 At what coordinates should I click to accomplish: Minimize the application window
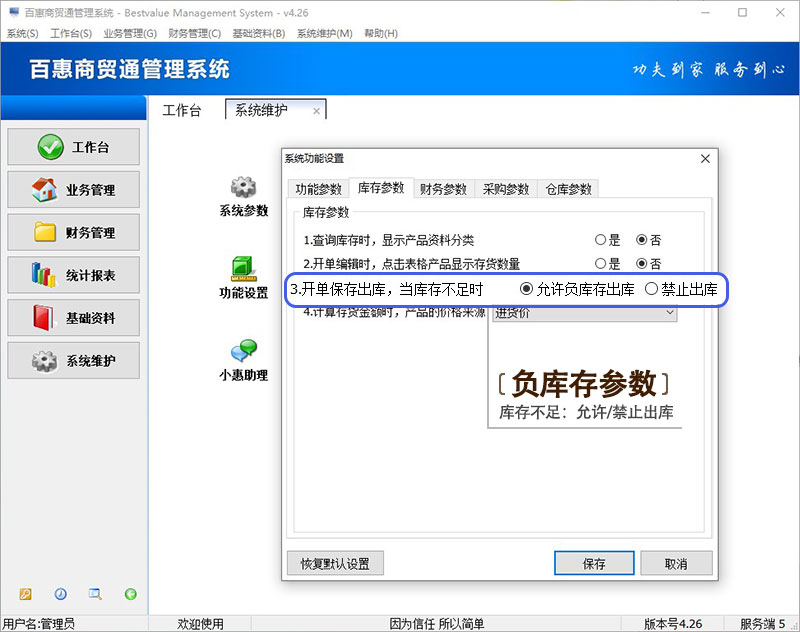[705, 12]
